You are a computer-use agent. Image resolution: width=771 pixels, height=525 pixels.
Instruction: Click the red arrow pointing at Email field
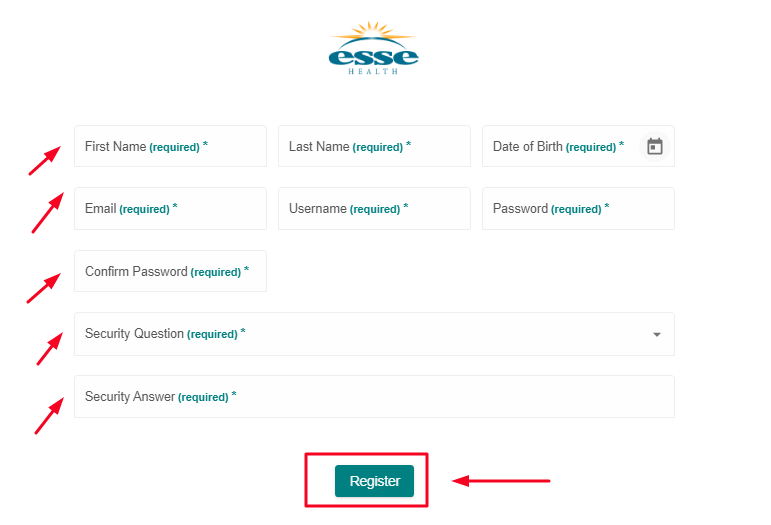pos(48,212)
